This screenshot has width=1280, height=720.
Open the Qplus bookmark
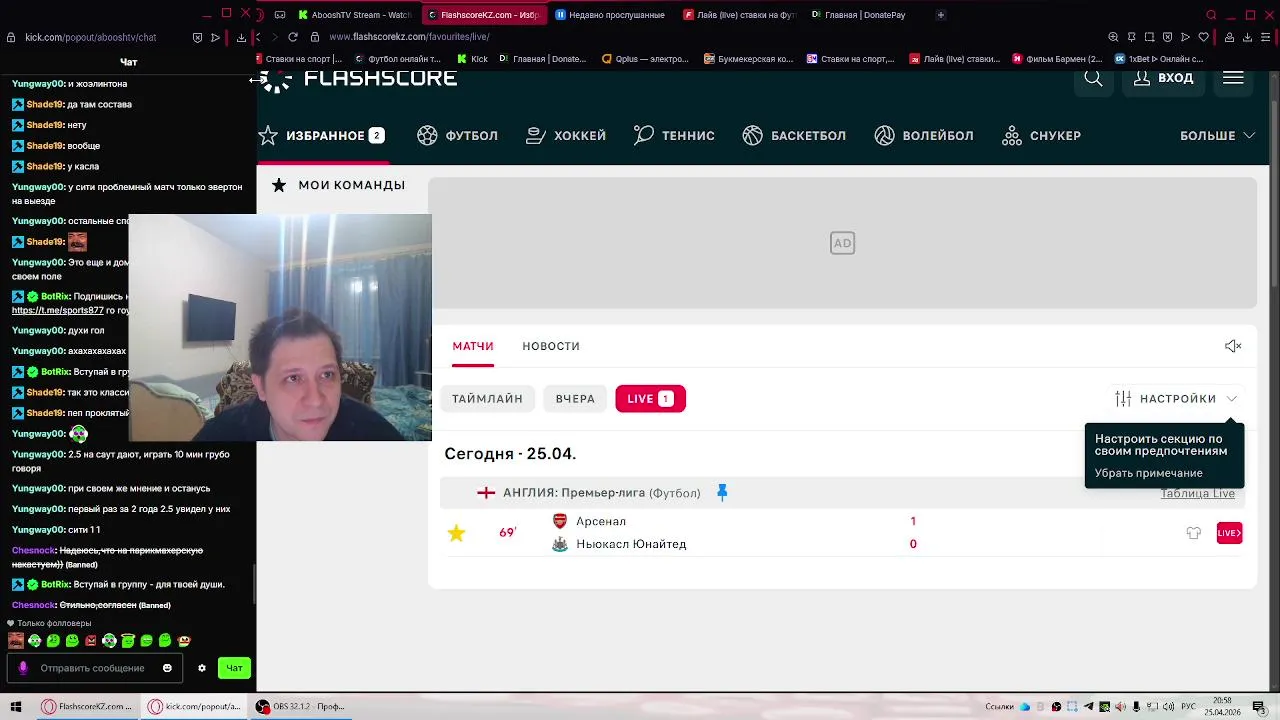645,59
